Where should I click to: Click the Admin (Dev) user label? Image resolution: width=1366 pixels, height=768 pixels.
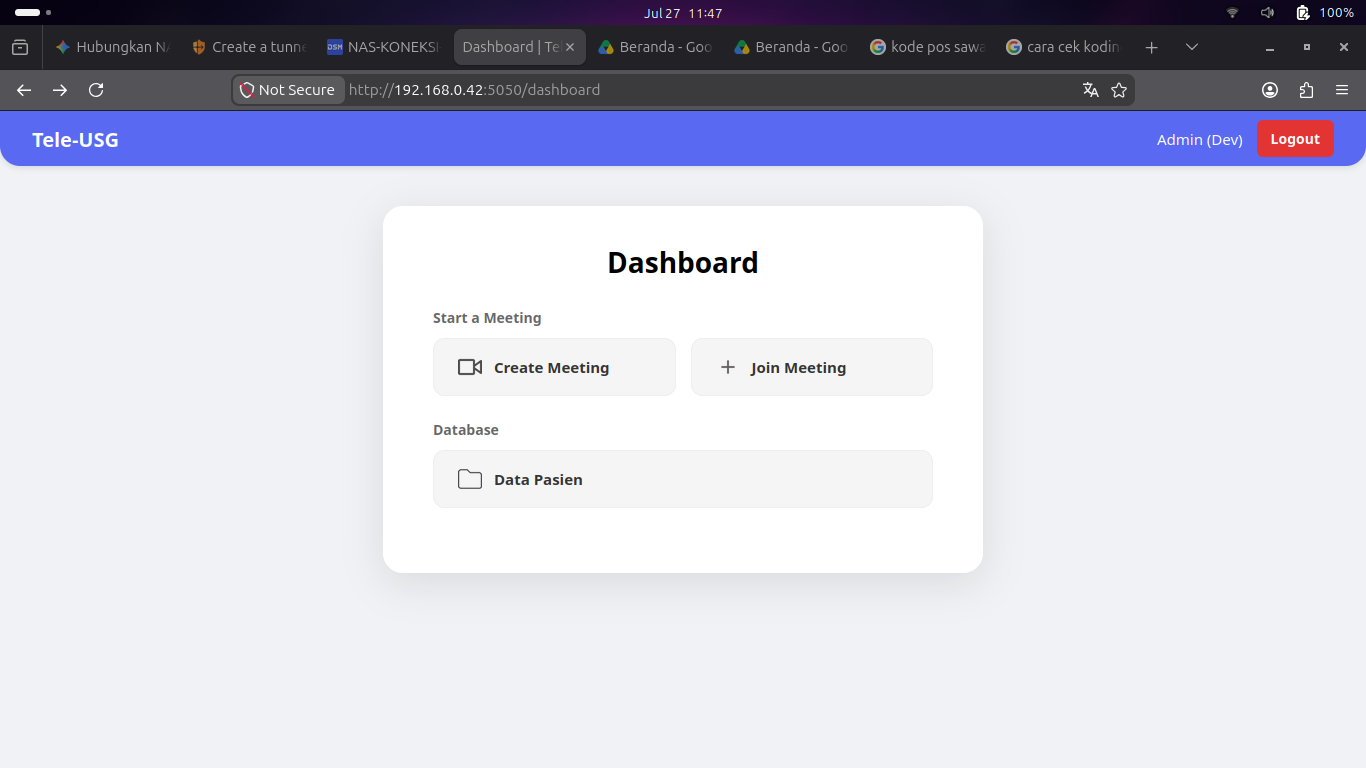1200,140
